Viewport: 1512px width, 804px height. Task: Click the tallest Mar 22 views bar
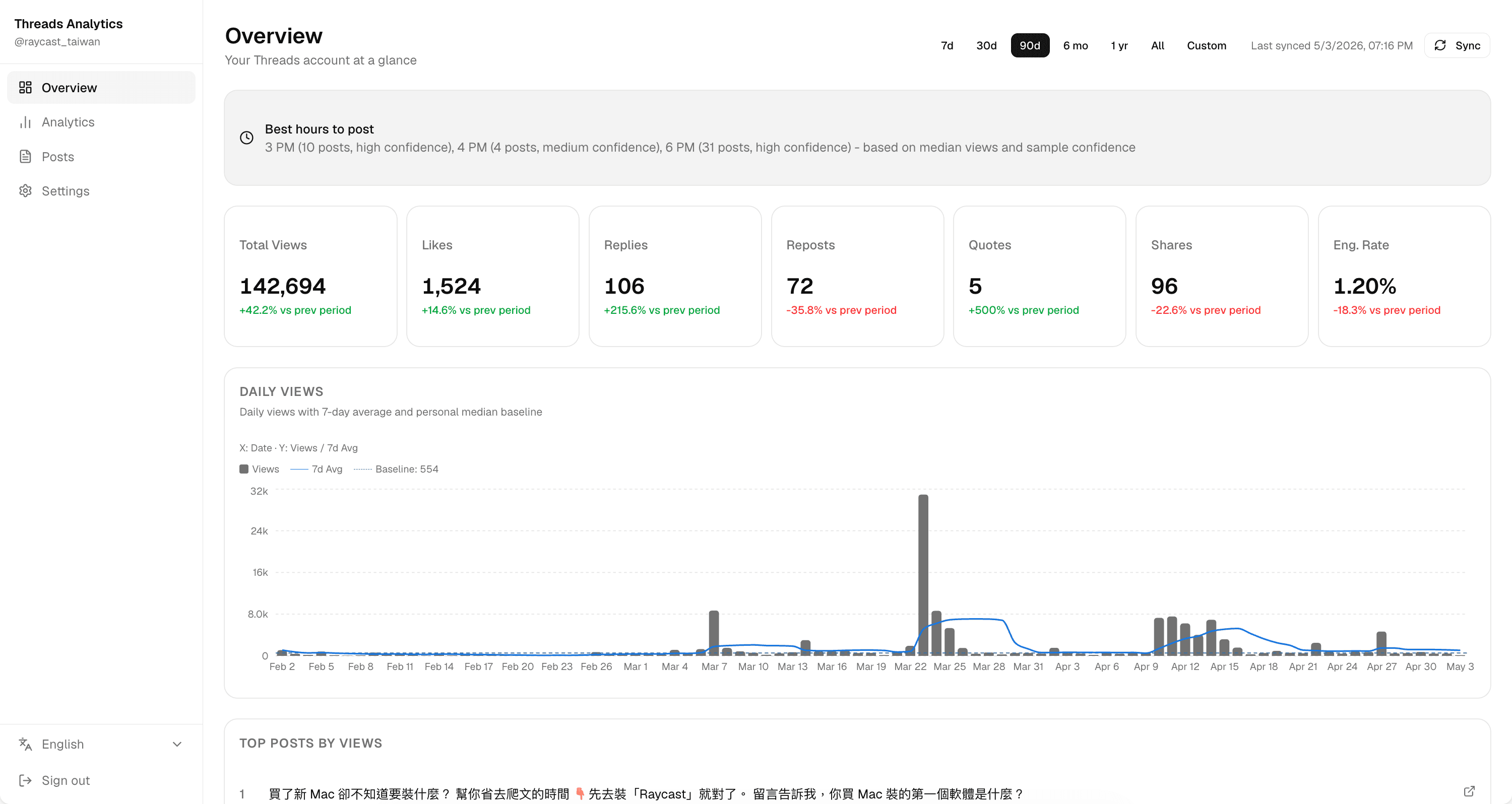[x=923, y=574]
